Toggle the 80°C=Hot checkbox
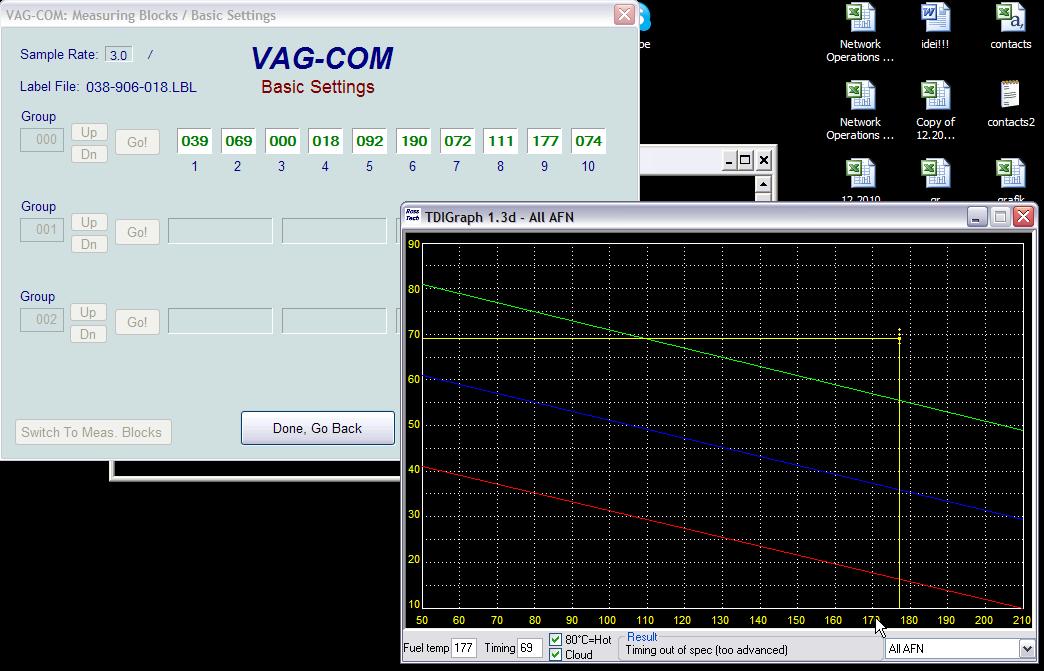This screenshot has width=1044, height=671. coord(556,640)
